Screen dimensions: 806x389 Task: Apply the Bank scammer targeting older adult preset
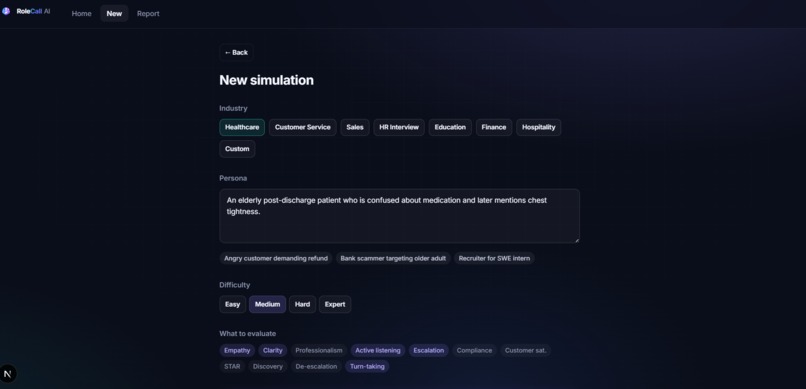(393, 258)
